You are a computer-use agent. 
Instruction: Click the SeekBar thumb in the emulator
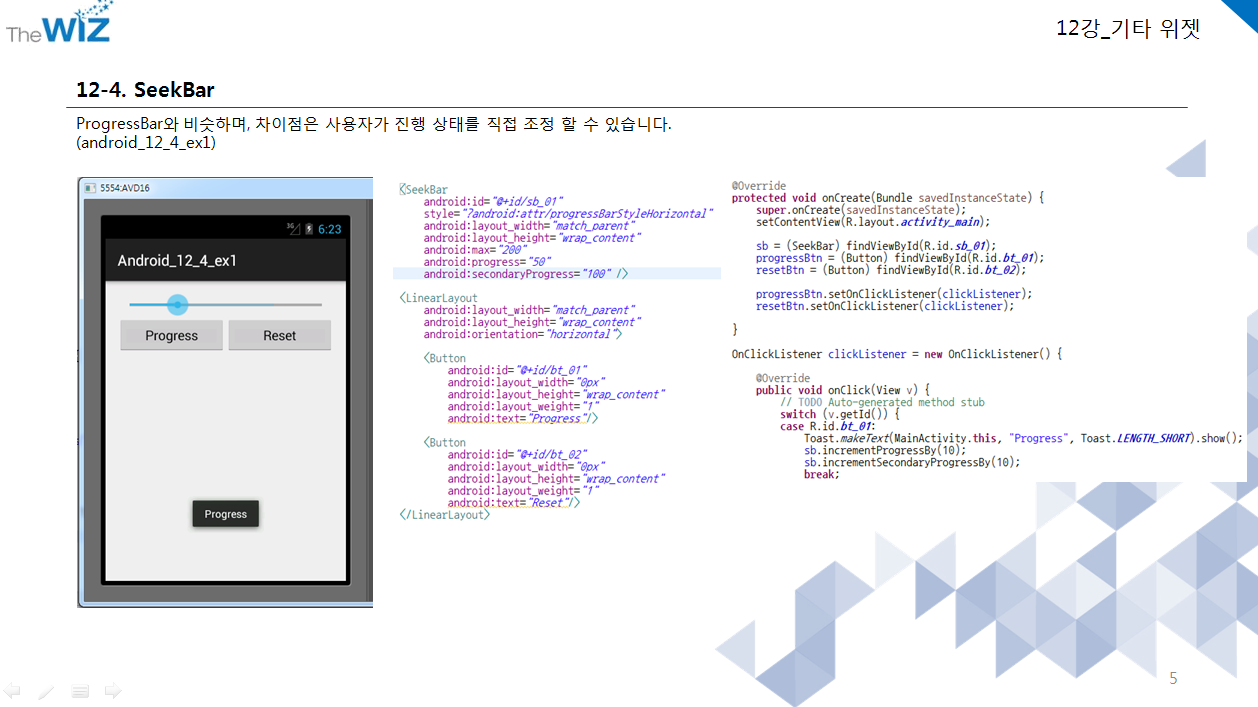[x=177, y=304]
